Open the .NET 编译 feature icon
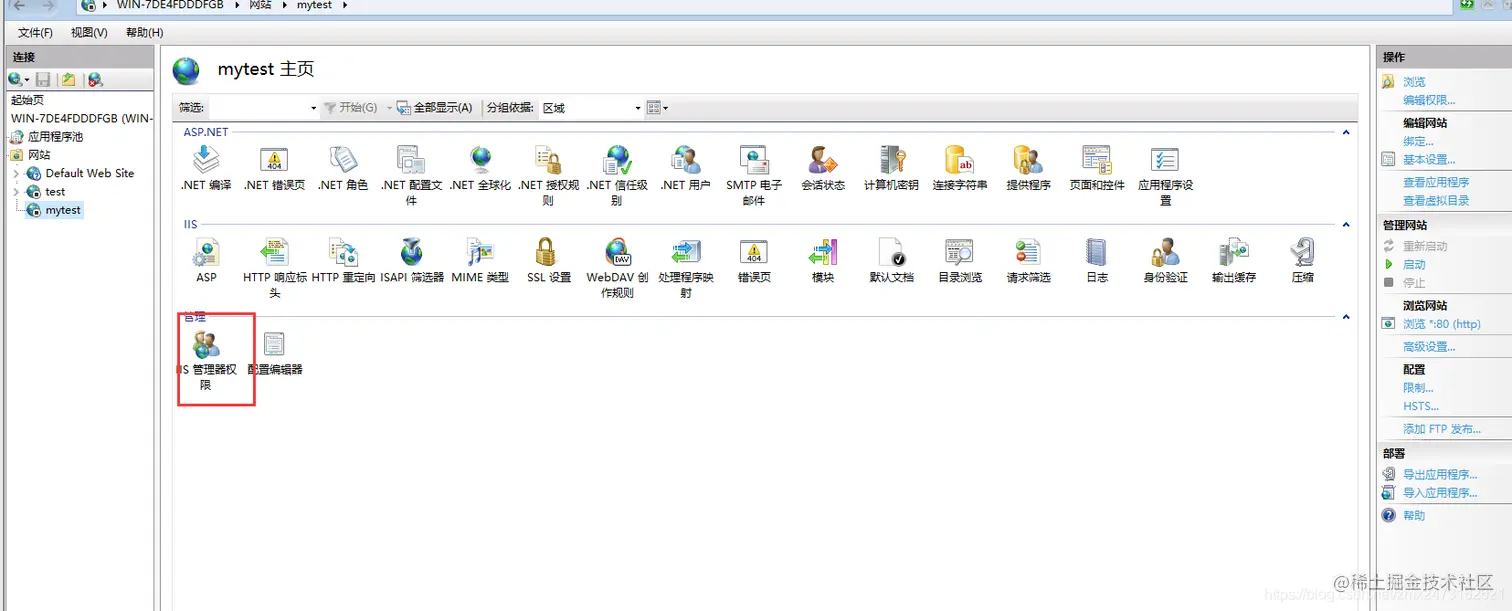The width and height of the screenshot is (1512, 611). (x=206, y=169)
